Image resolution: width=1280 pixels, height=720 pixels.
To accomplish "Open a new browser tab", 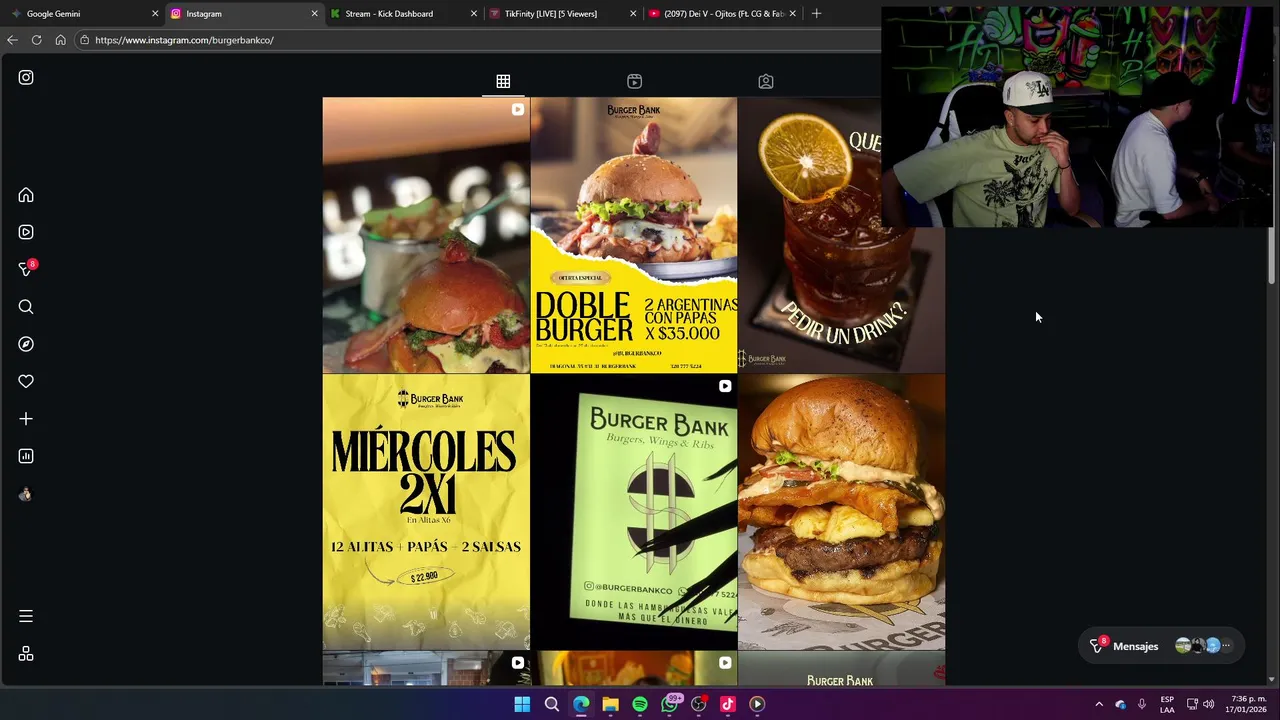I will [x=816, y=14].
